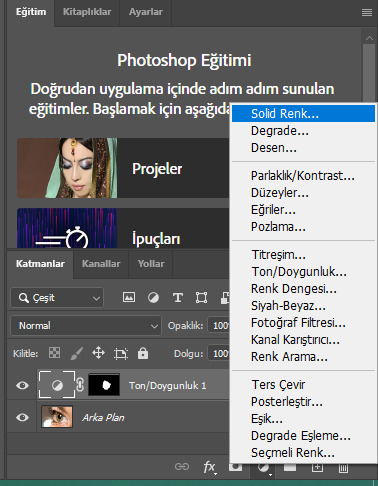This screenshot has width=378, height=486.
Task: Add a layer mask icon
Action: coord(235,467)
